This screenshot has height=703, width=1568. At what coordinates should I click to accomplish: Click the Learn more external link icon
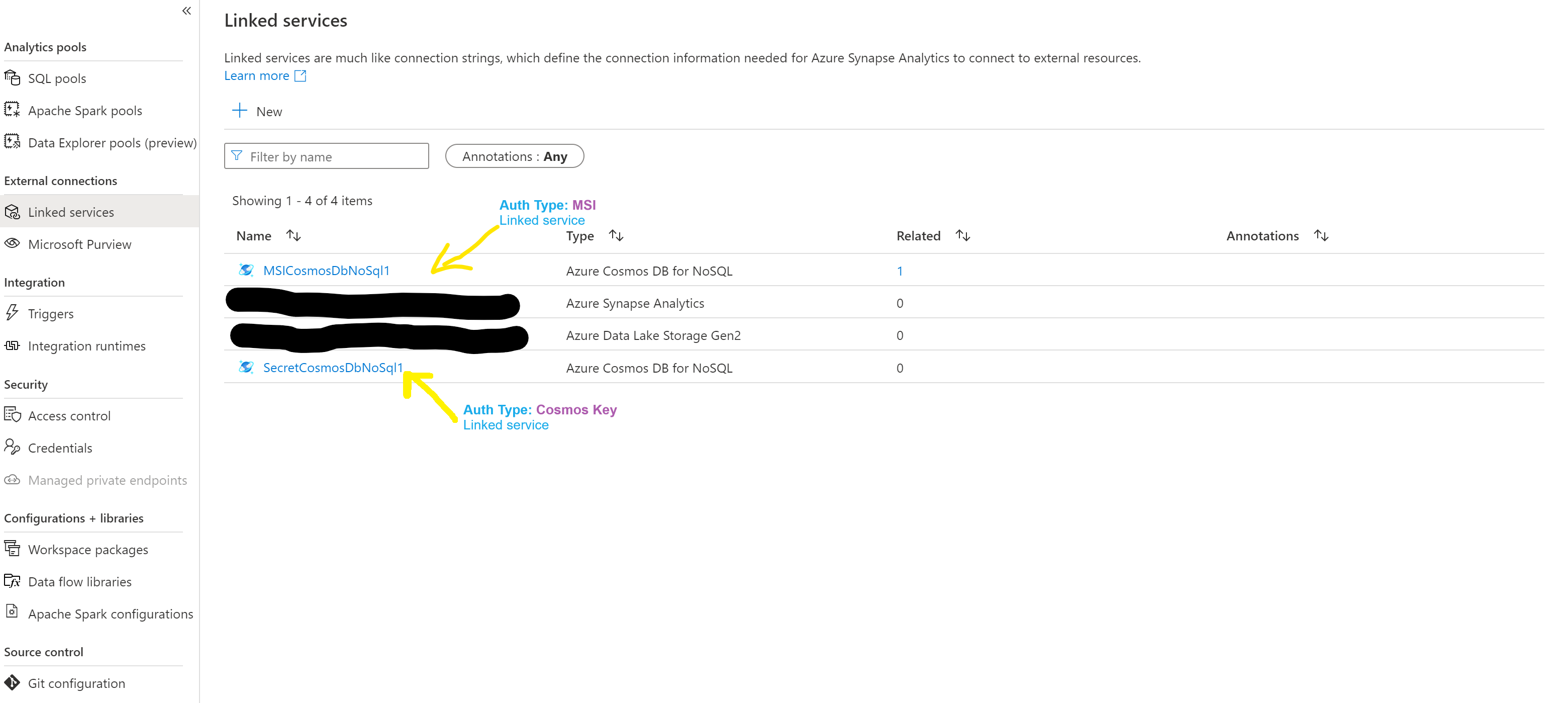[300, 75]
